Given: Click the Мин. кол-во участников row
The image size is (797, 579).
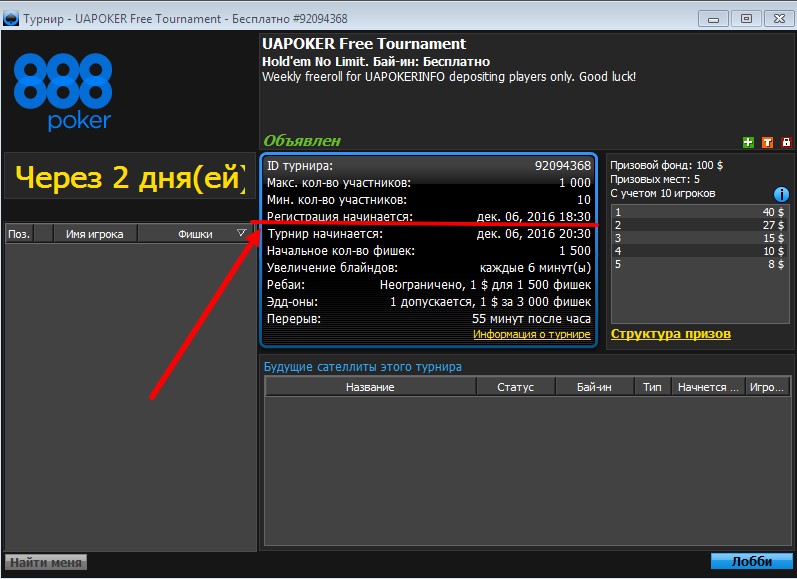Looking at the screenshot, I should pyautogui.click(x=428, y=200).
